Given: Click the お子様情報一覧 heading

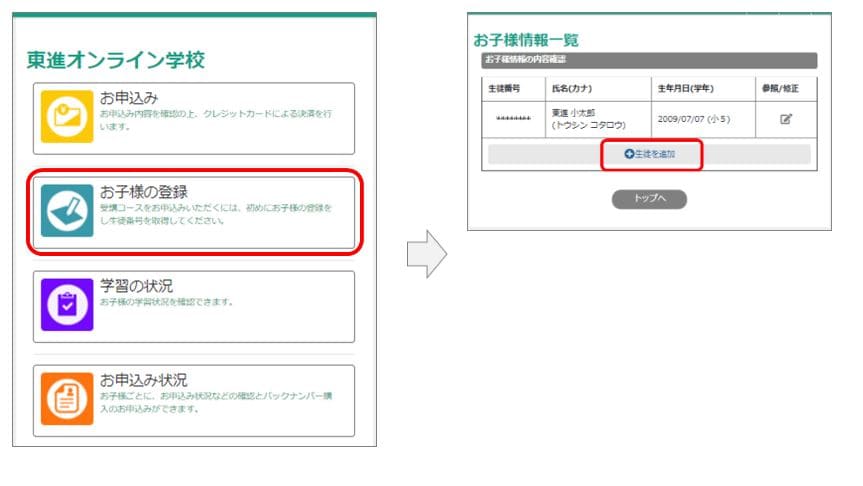Looking at the screenshot, I should point(526,40).
